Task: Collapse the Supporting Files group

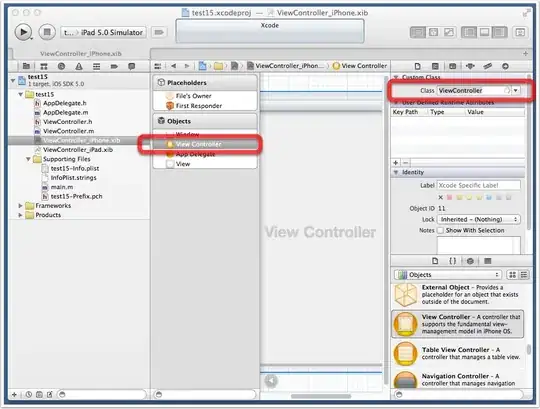Action: [x=28, y=159]
